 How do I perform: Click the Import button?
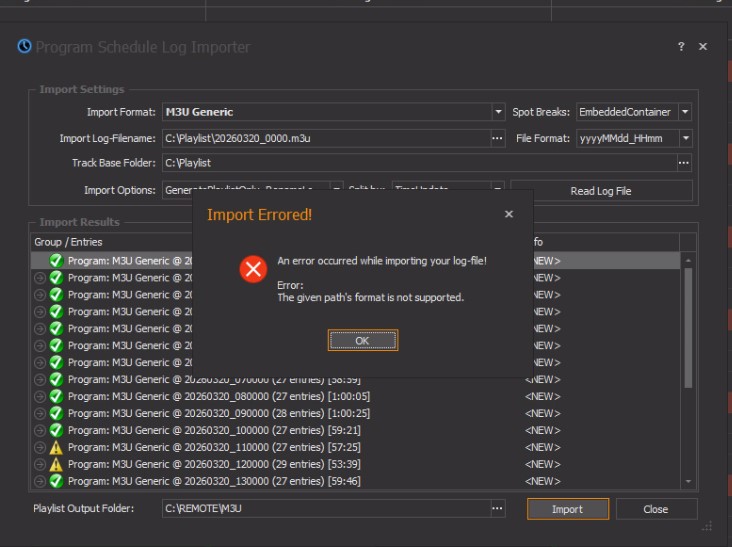click(x=567, y=509)
